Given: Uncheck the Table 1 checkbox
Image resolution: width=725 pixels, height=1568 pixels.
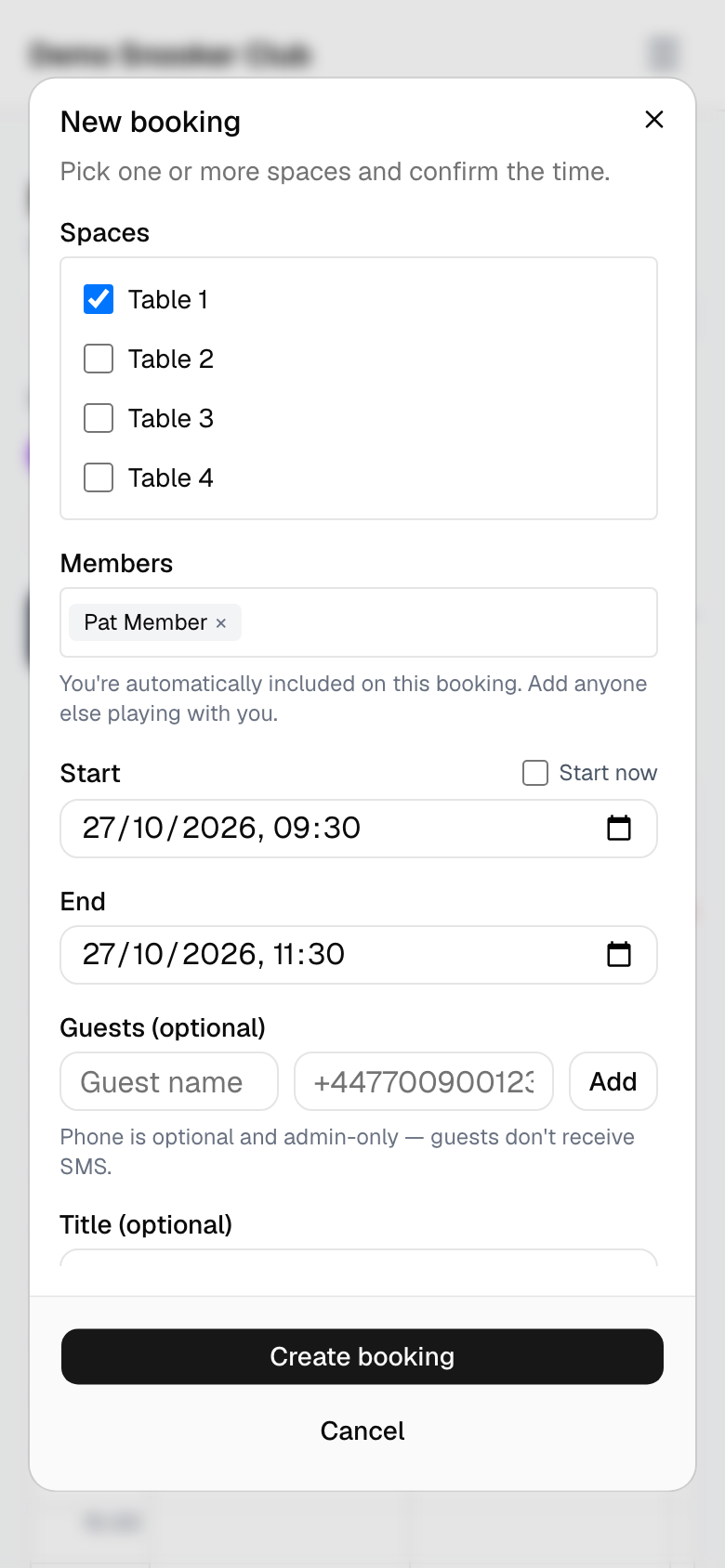Looking at the screenshot, I should click(x=99, y=299).
